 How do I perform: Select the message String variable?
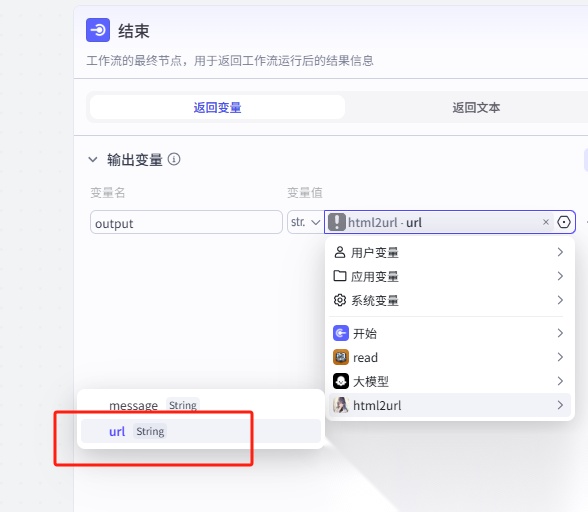[201, 405]
